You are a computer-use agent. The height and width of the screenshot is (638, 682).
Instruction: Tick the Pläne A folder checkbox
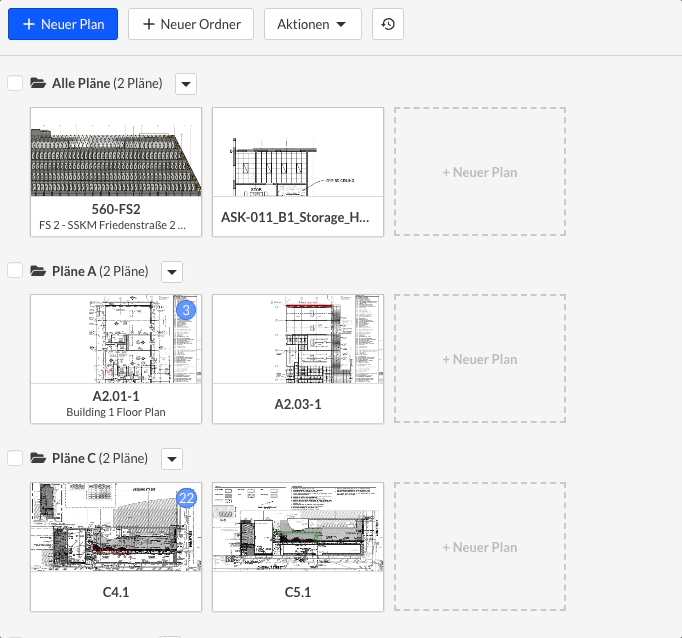15,271
